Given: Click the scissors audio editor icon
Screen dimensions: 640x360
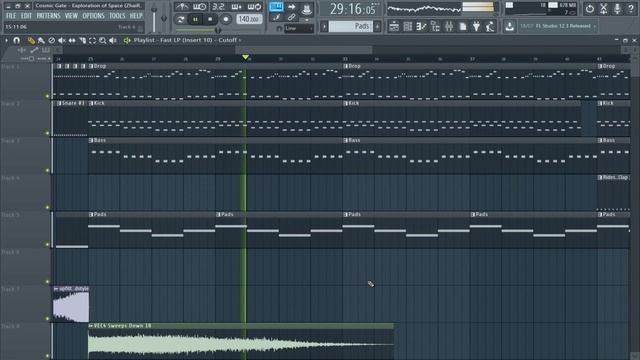Looking at the screenshot, I should pyautogui.click(x=604, y=9).
